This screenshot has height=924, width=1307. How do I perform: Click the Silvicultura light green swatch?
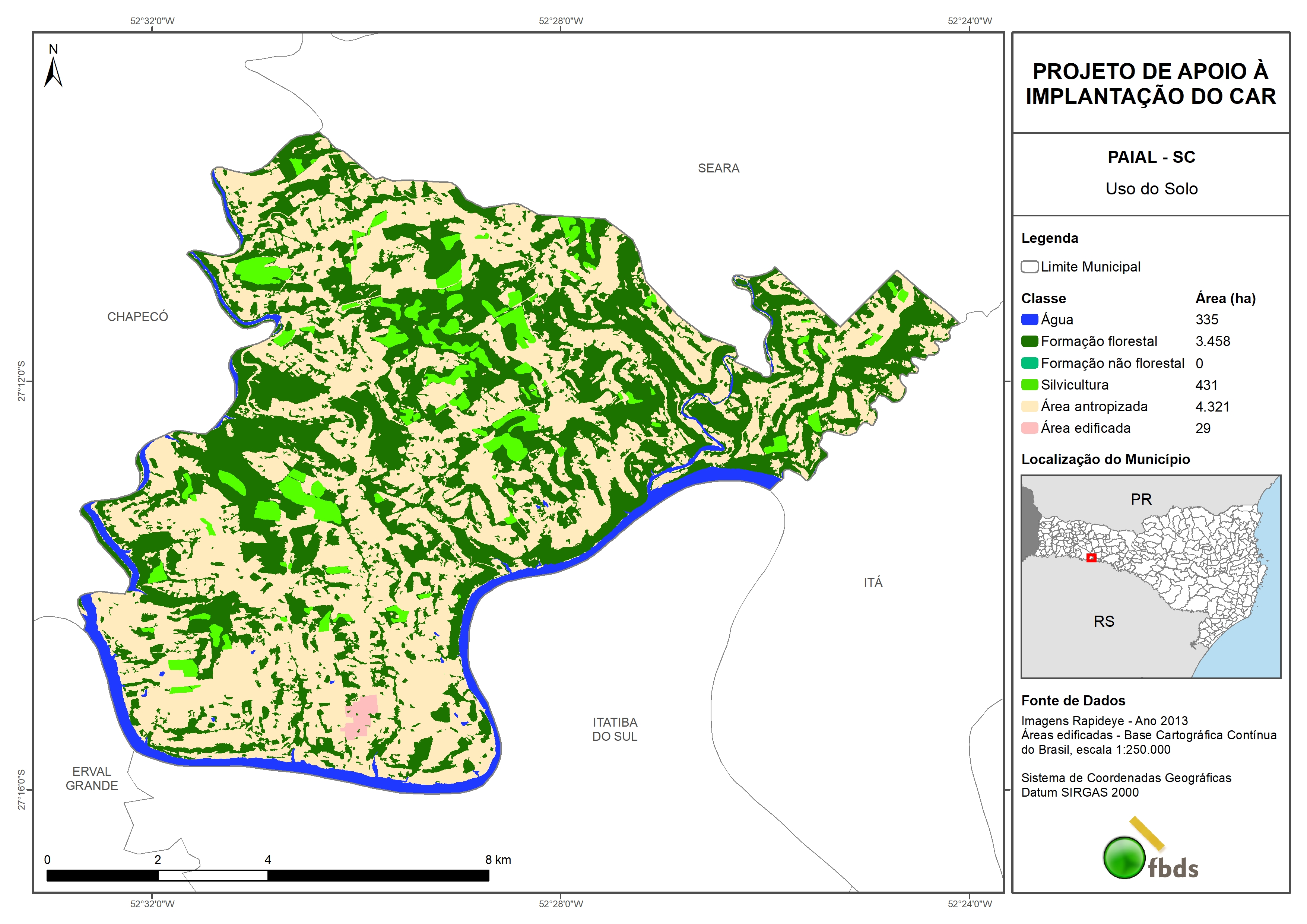click(x=1029, y=385)
